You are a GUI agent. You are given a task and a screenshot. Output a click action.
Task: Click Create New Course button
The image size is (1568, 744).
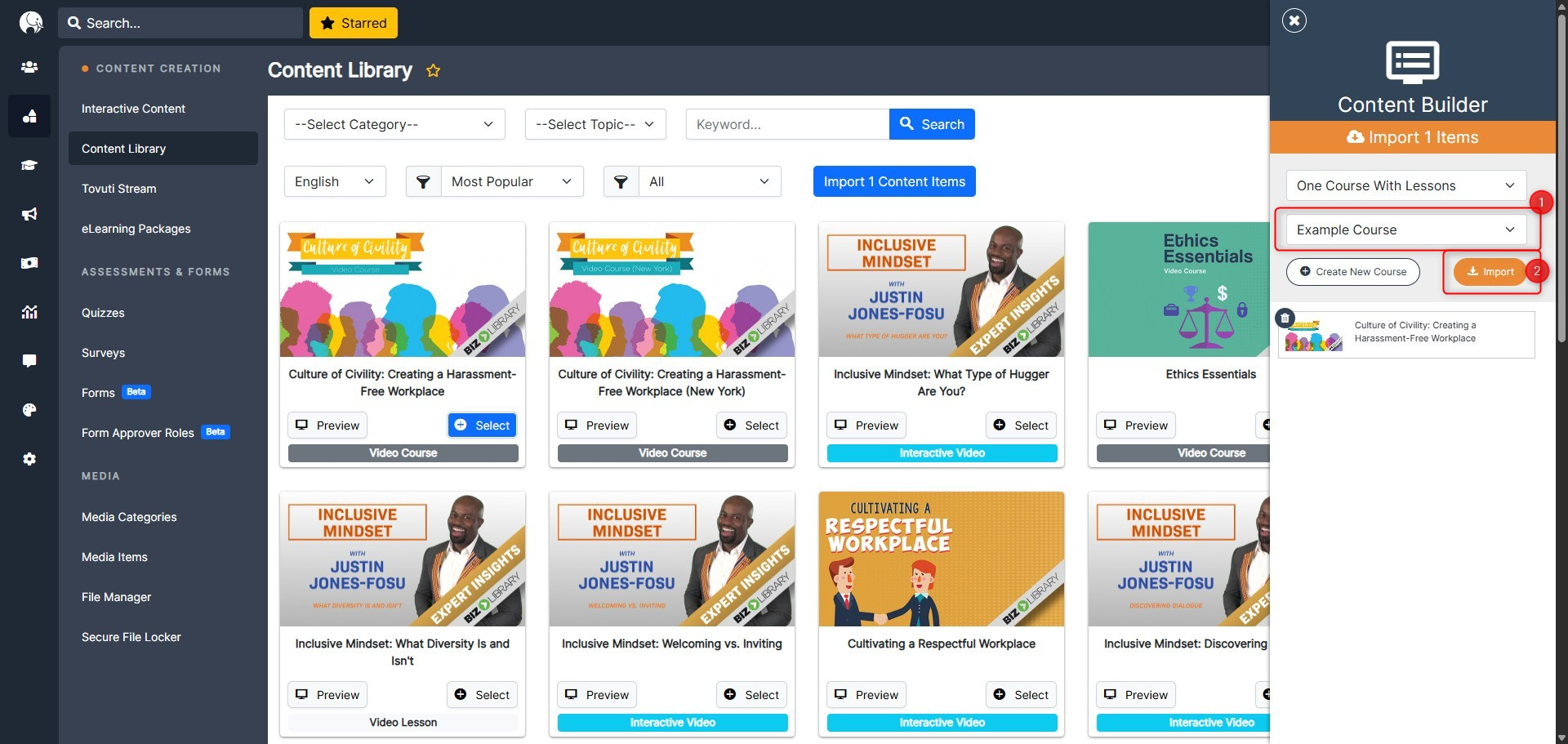[1353, 272]
